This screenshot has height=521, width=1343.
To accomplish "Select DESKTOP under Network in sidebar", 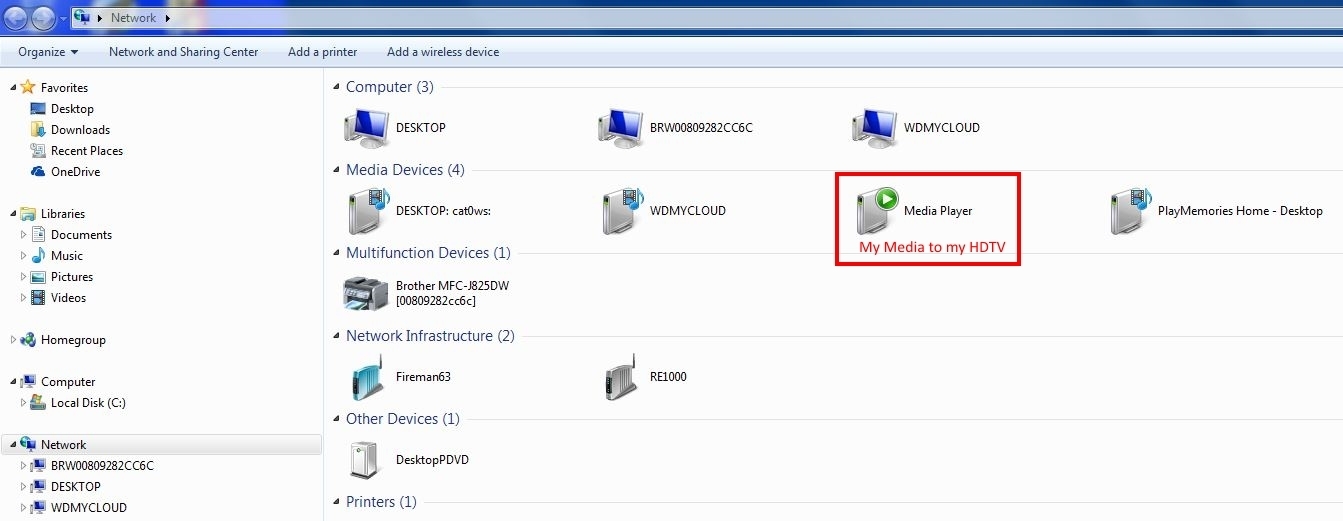I will [76, 486].
